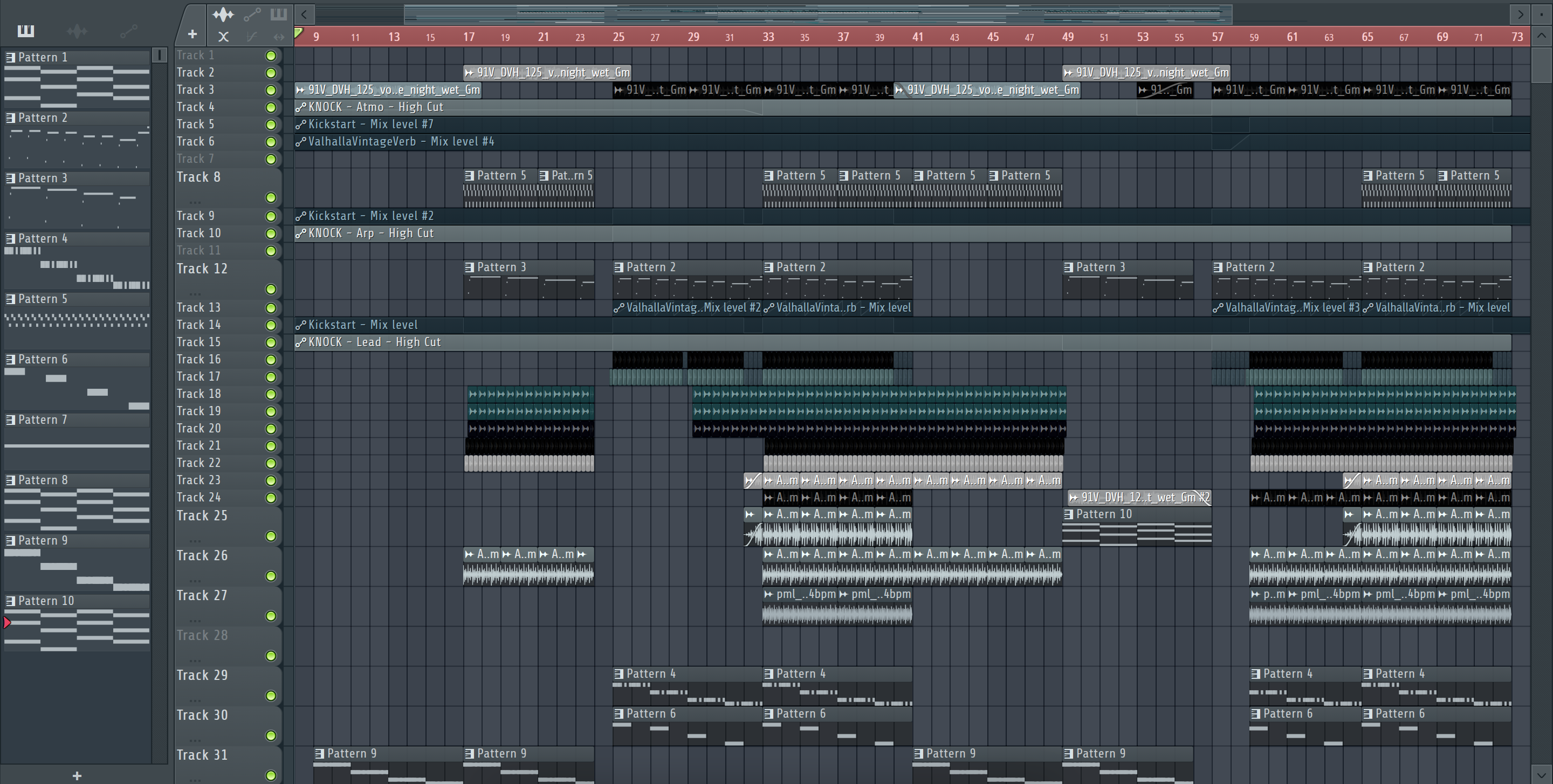This screenshot has width=1553, height=784.
Task: Open the ellipsis options under Track 28
Action: tap(194, 660)
